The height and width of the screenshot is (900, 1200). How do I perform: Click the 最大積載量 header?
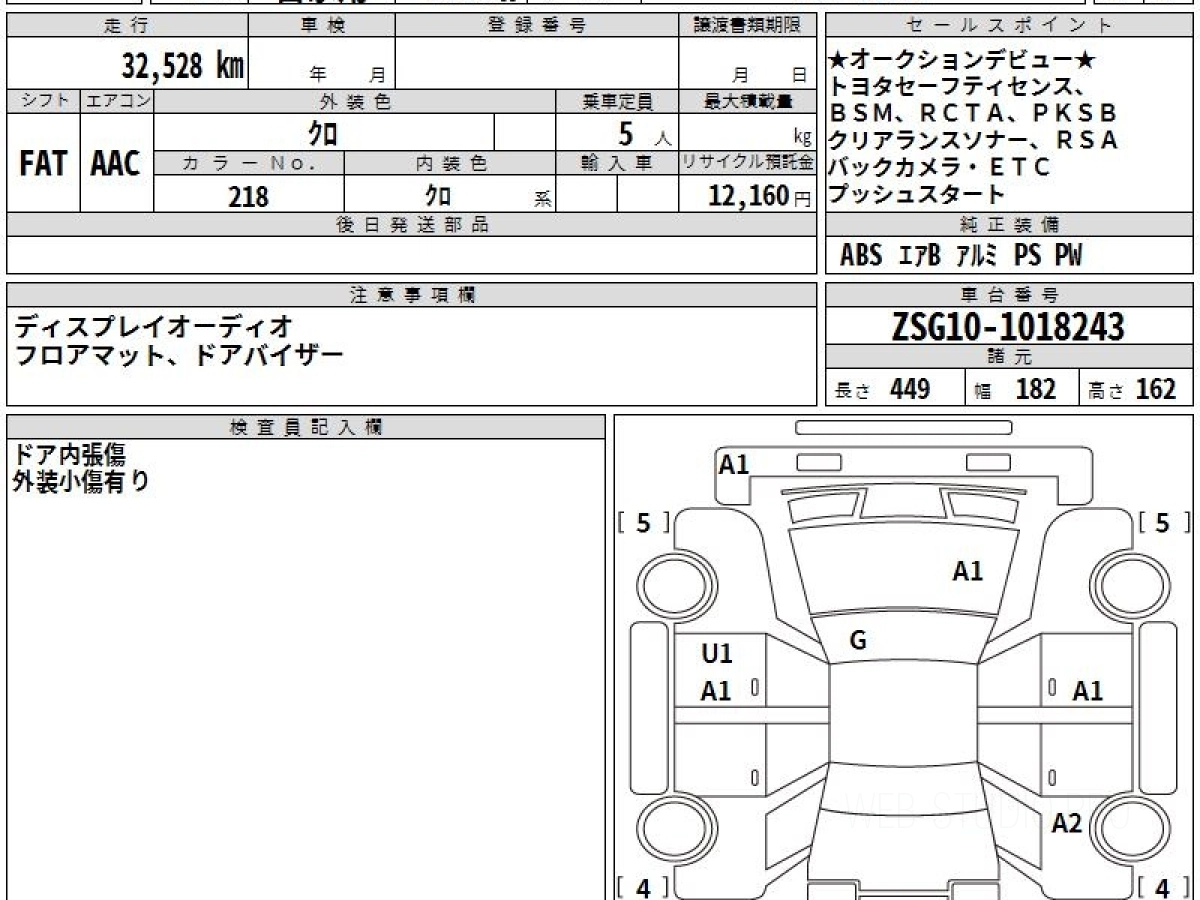click(x=747, y=101)
